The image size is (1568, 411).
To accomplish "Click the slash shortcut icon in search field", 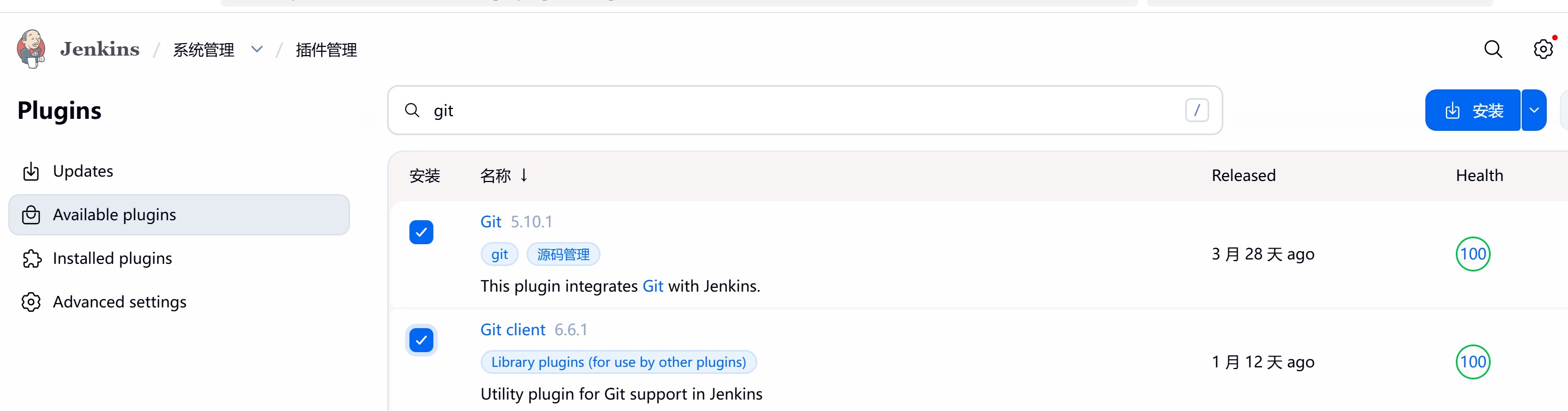I will tap(1197, 110).
